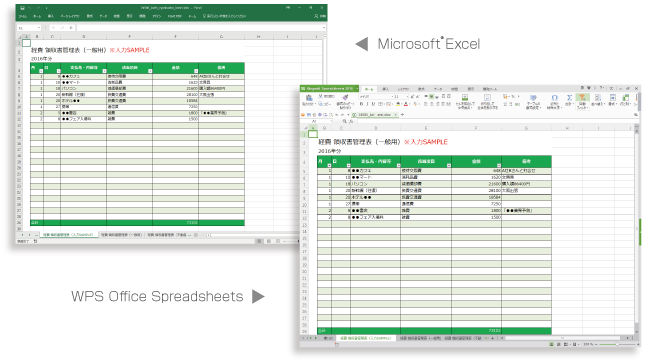
Task: Select Insert tab in WPS Spreadsheets
Action: [385, 89]
